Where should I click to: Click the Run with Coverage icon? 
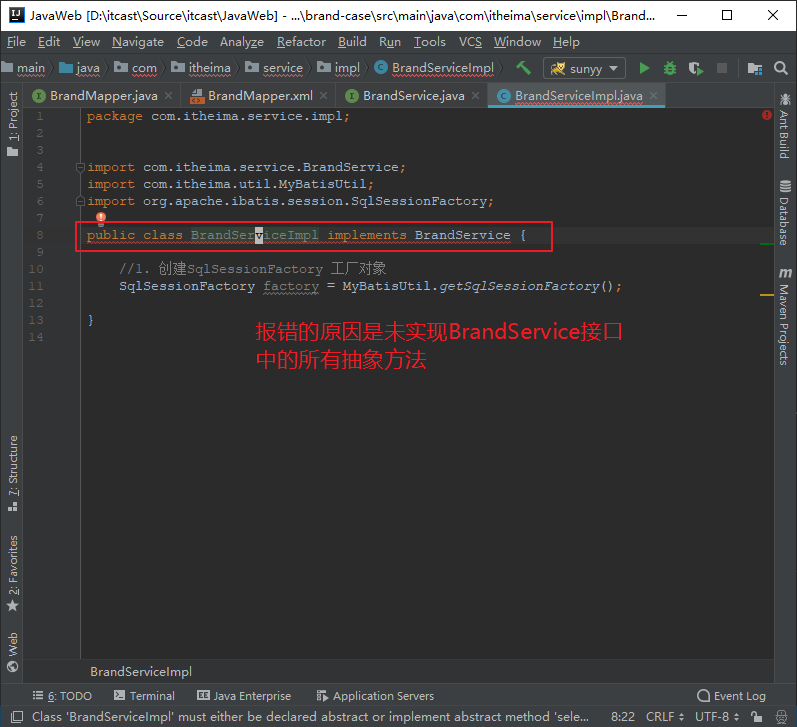tap(695, 68)
